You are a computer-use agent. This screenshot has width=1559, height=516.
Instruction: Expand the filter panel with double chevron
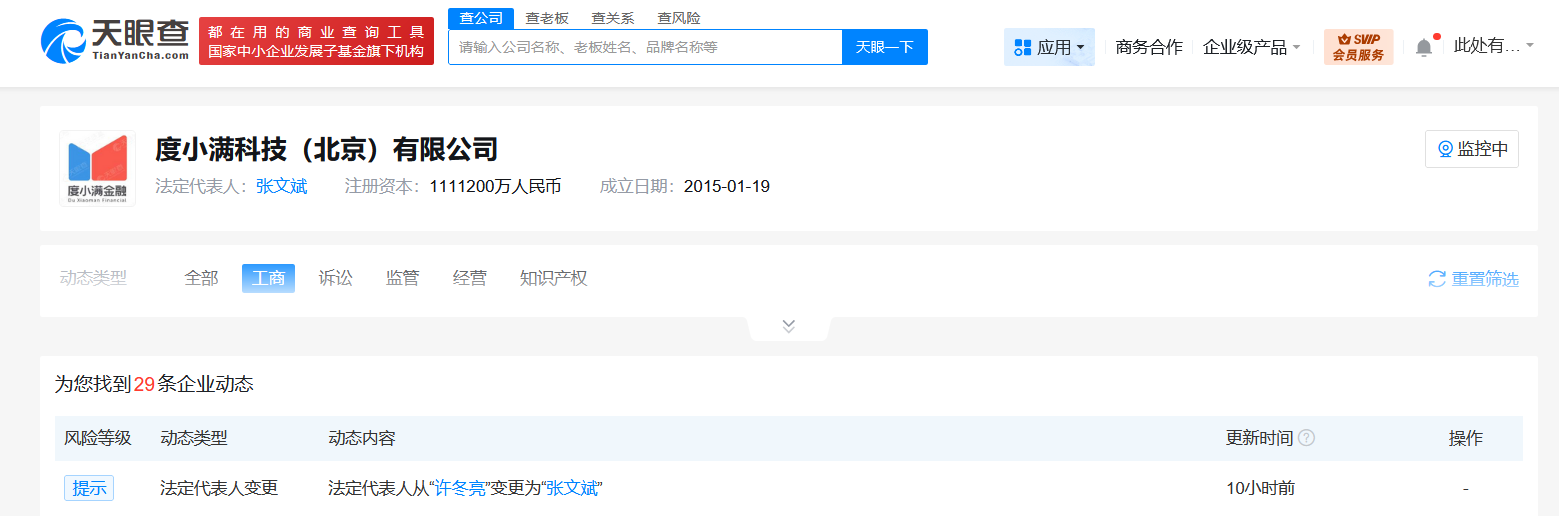point(789,326)
